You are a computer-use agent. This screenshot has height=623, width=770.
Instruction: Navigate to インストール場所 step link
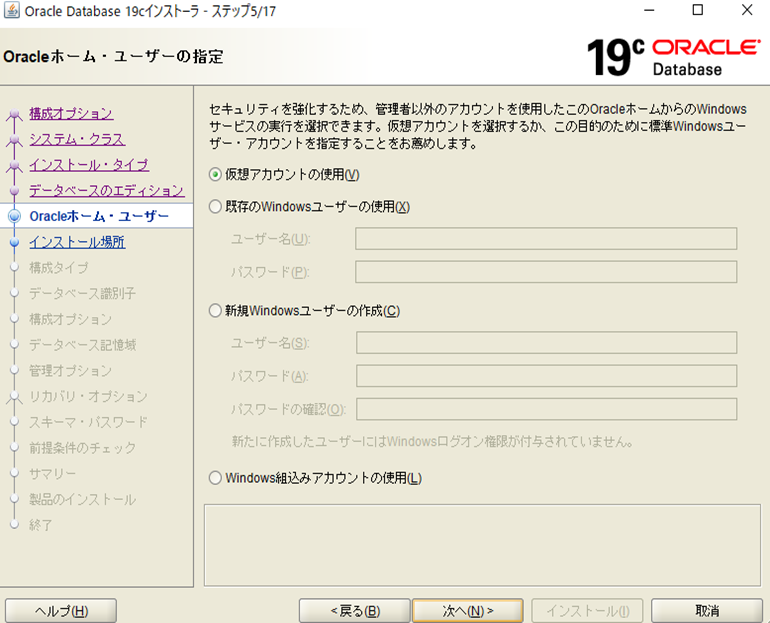[77, 242]
